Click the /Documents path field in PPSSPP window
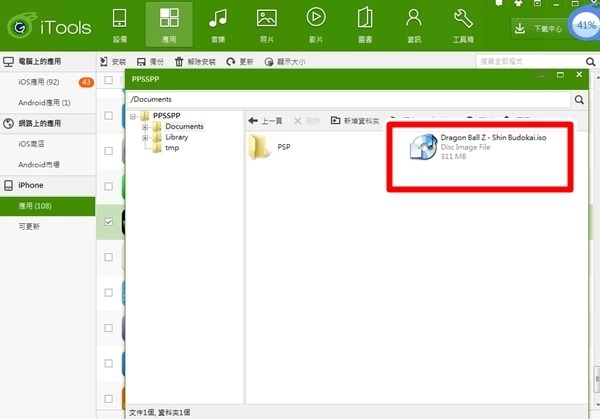Viewport: 600px width, 419px height. [348, 99]
